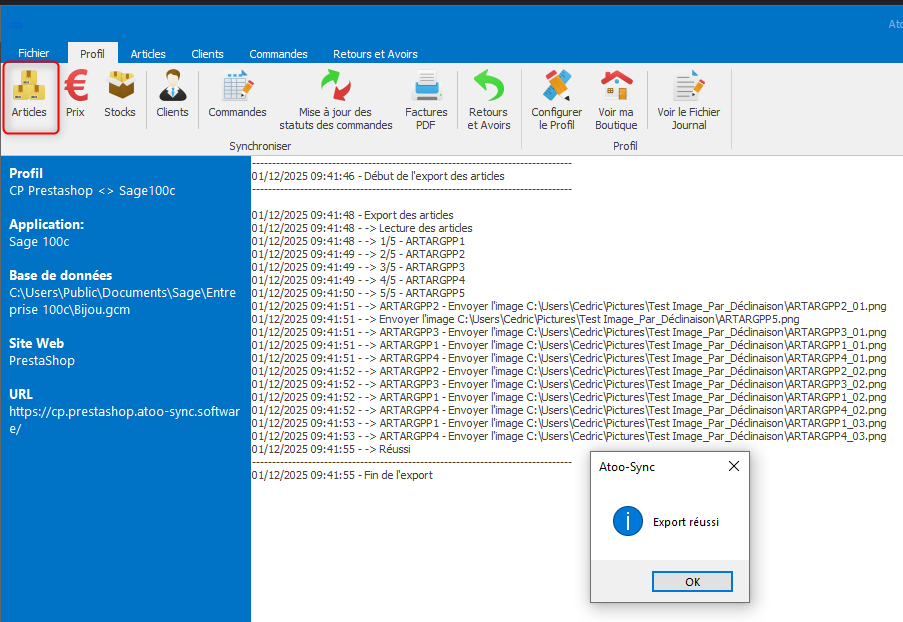Switch to the Clients ribbon tab
The width and height of the screenshot is (903, 622).
(x=207, y=54)
